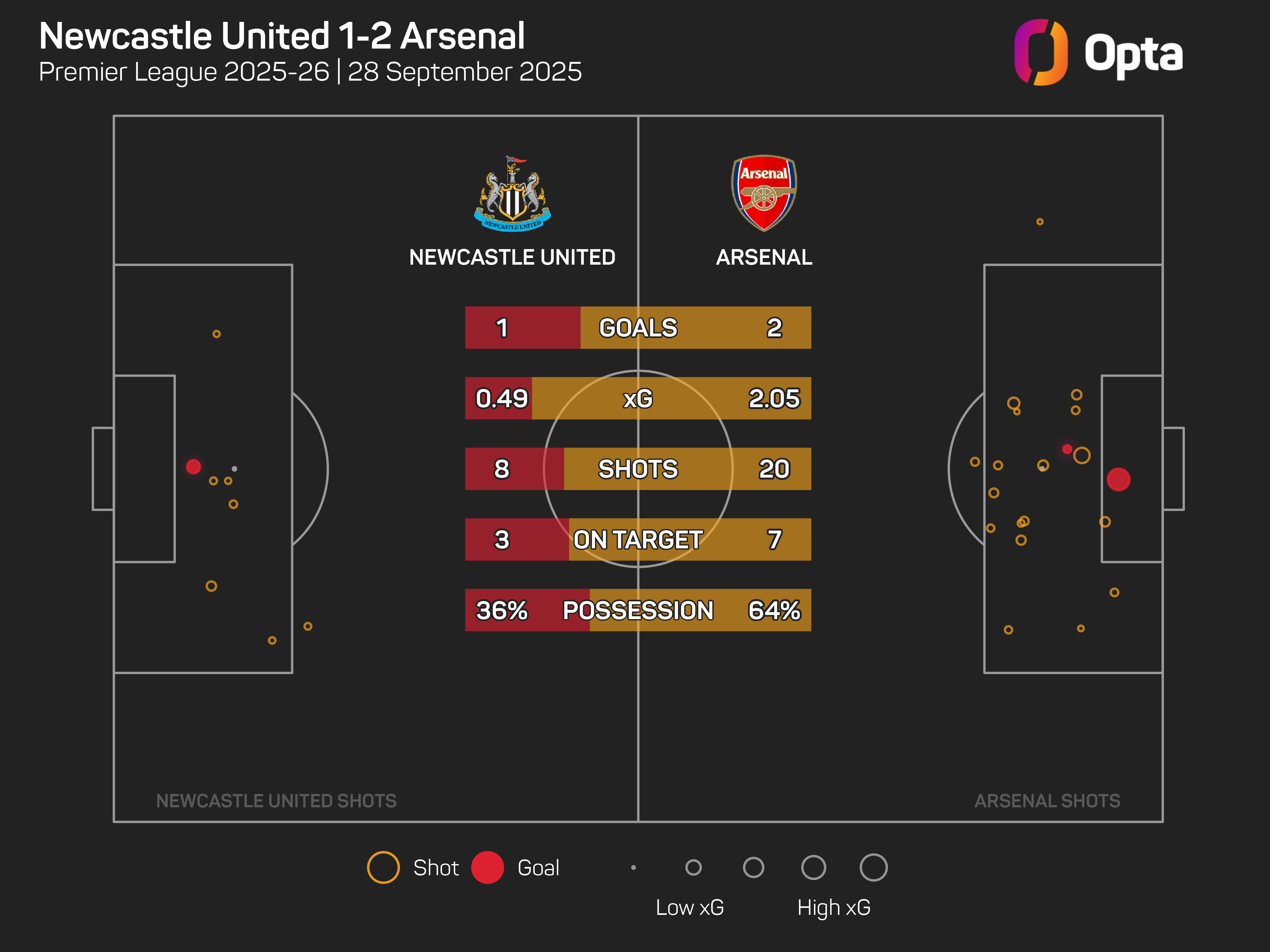This screenshot has width=1270, height=952.
Task: Click Arsenal's large red goal marker
Action: click(x=1118, y=479)
